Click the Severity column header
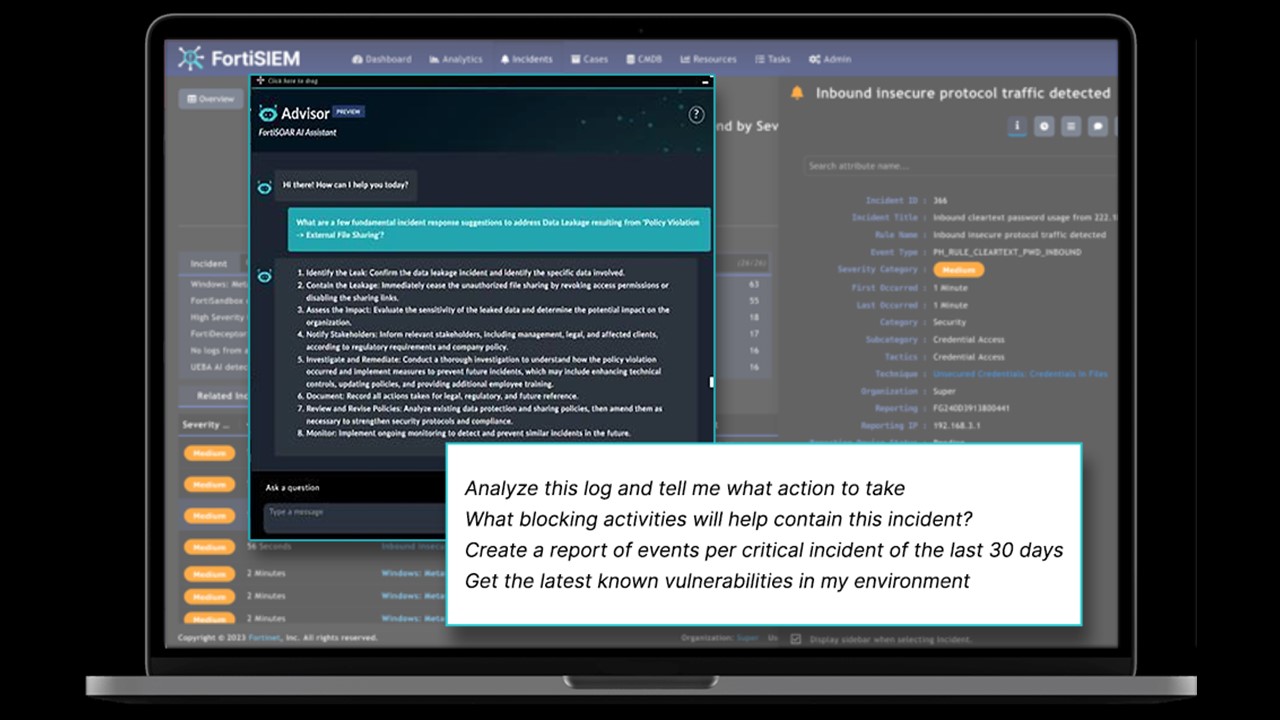The width and height of the screenshot is (1280, 720). 206,425
